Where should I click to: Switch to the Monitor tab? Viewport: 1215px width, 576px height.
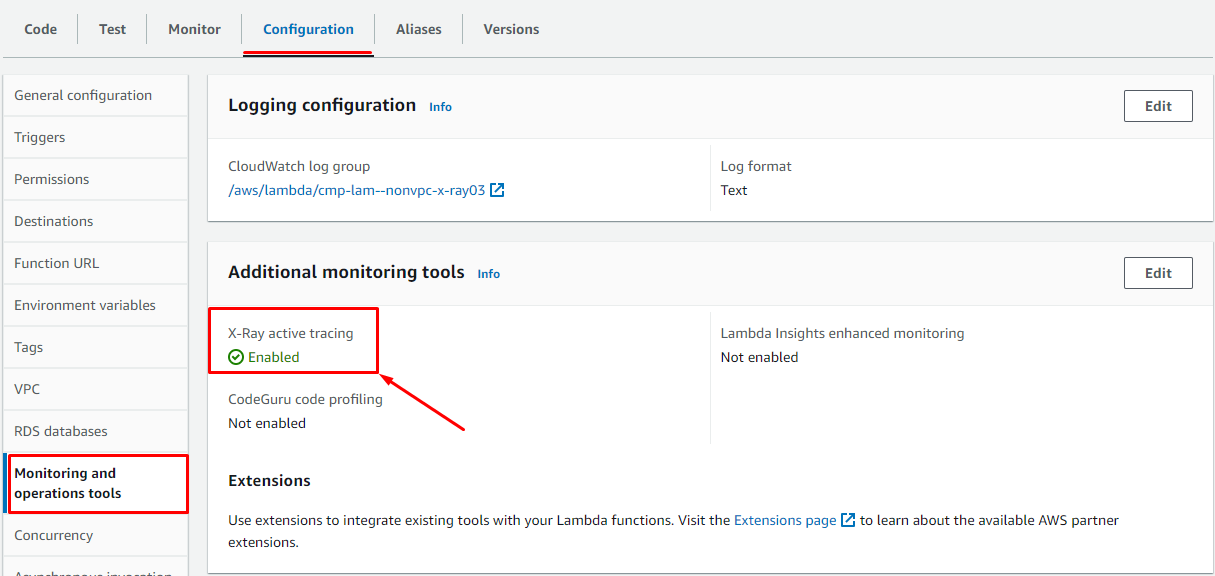pyautogui.click(x=194, y=29)
